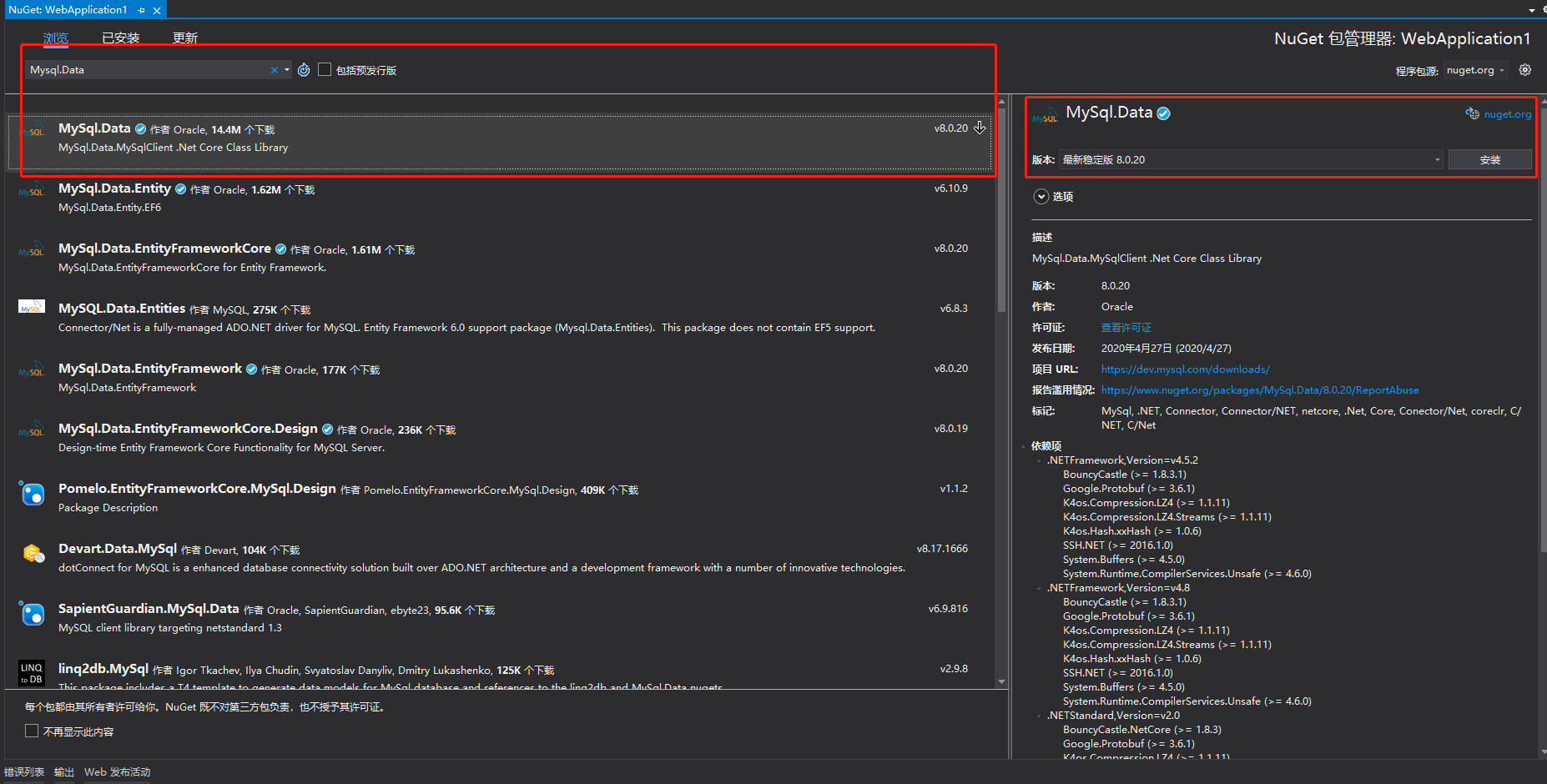
Task: Open the 版本 version dropdown 最新稳定版 8.0.20
Action: (x=1252, y=159)
